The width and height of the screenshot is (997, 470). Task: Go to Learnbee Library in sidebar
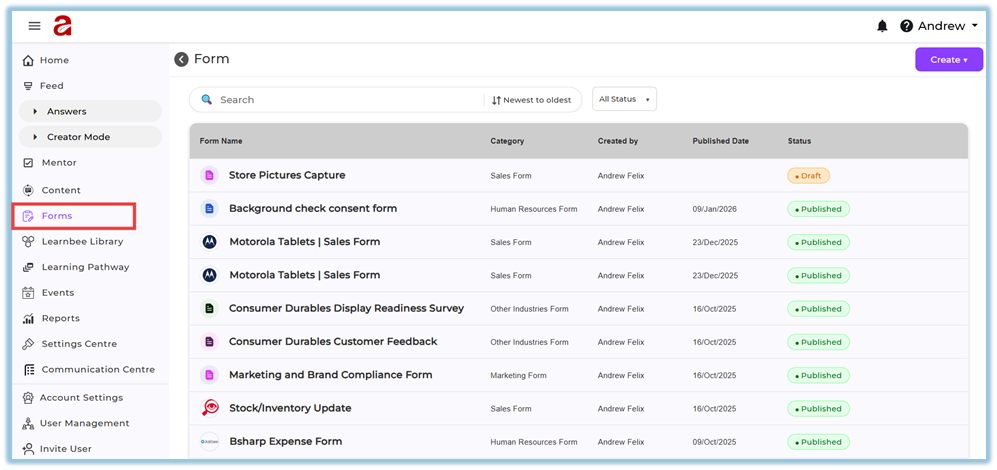click(82, 241)
